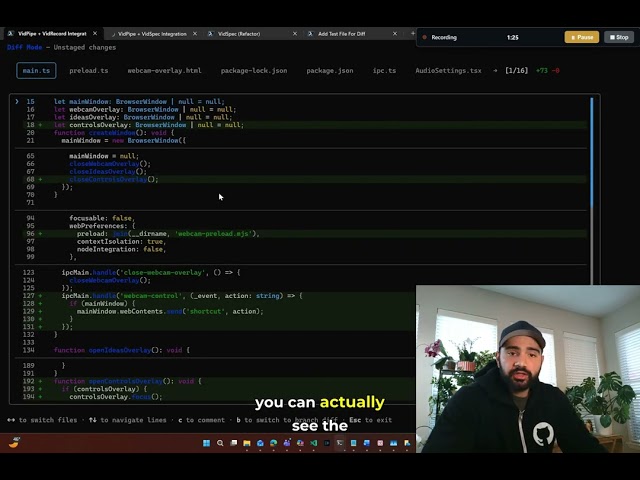Pause the screen recording
Screen dimensions: 640x480
(582, 37)
